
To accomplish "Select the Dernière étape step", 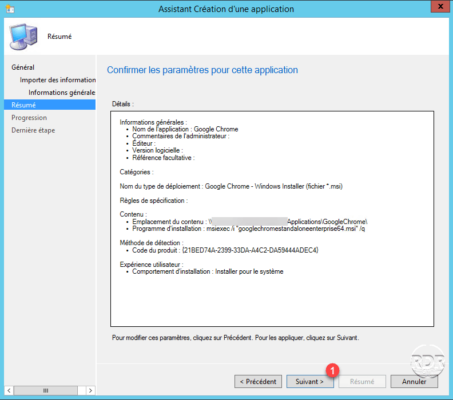I will point(33,130).
